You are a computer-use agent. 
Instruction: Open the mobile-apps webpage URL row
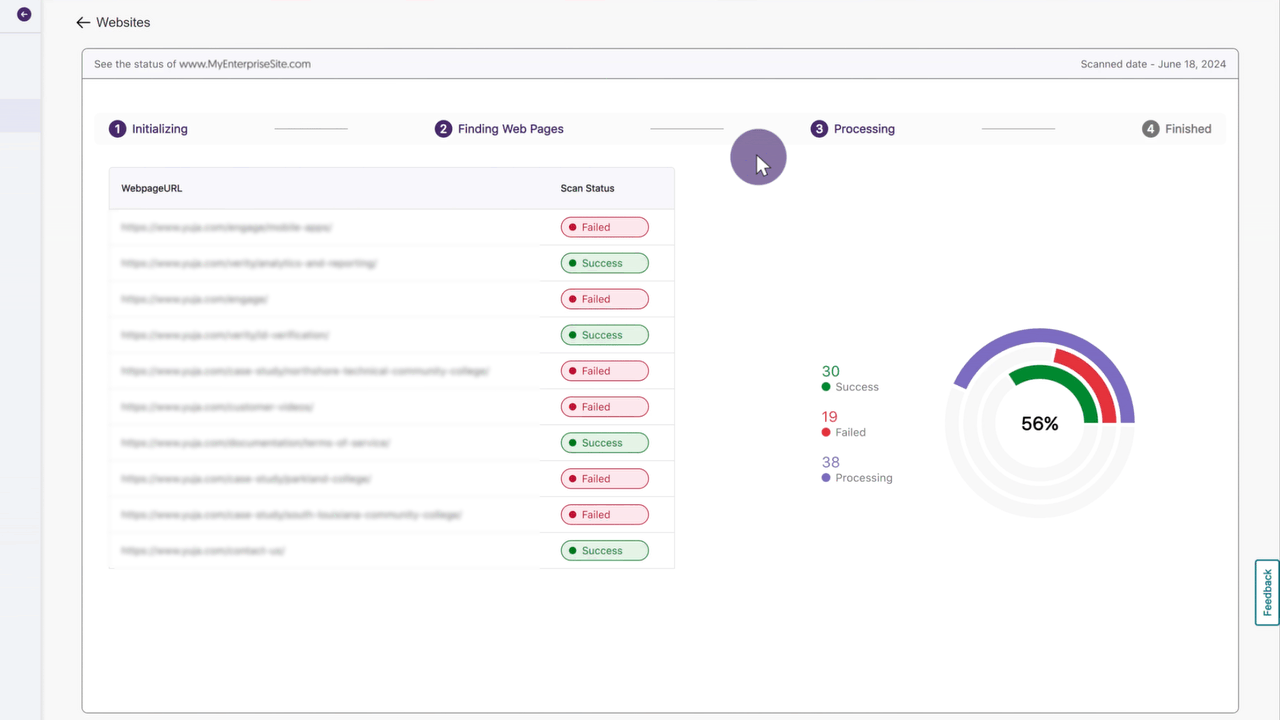tap(227, 227)
